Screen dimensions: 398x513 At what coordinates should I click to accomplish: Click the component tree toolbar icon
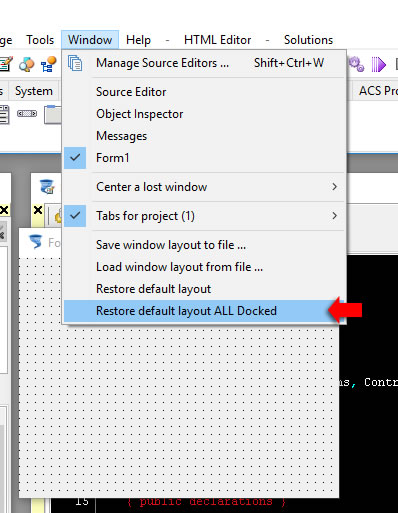coord(48,64)
